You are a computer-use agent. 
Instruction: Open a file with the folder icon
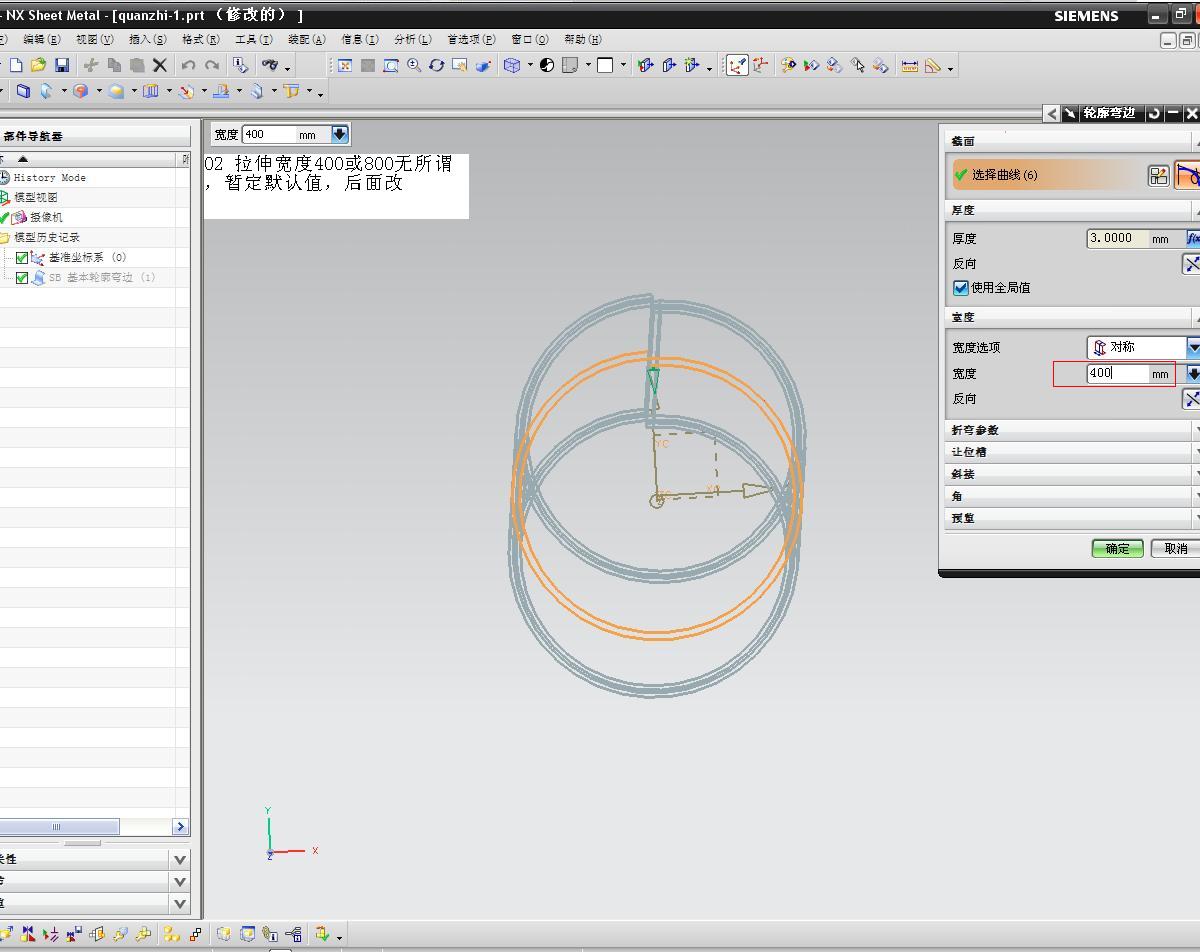(38, 65)
